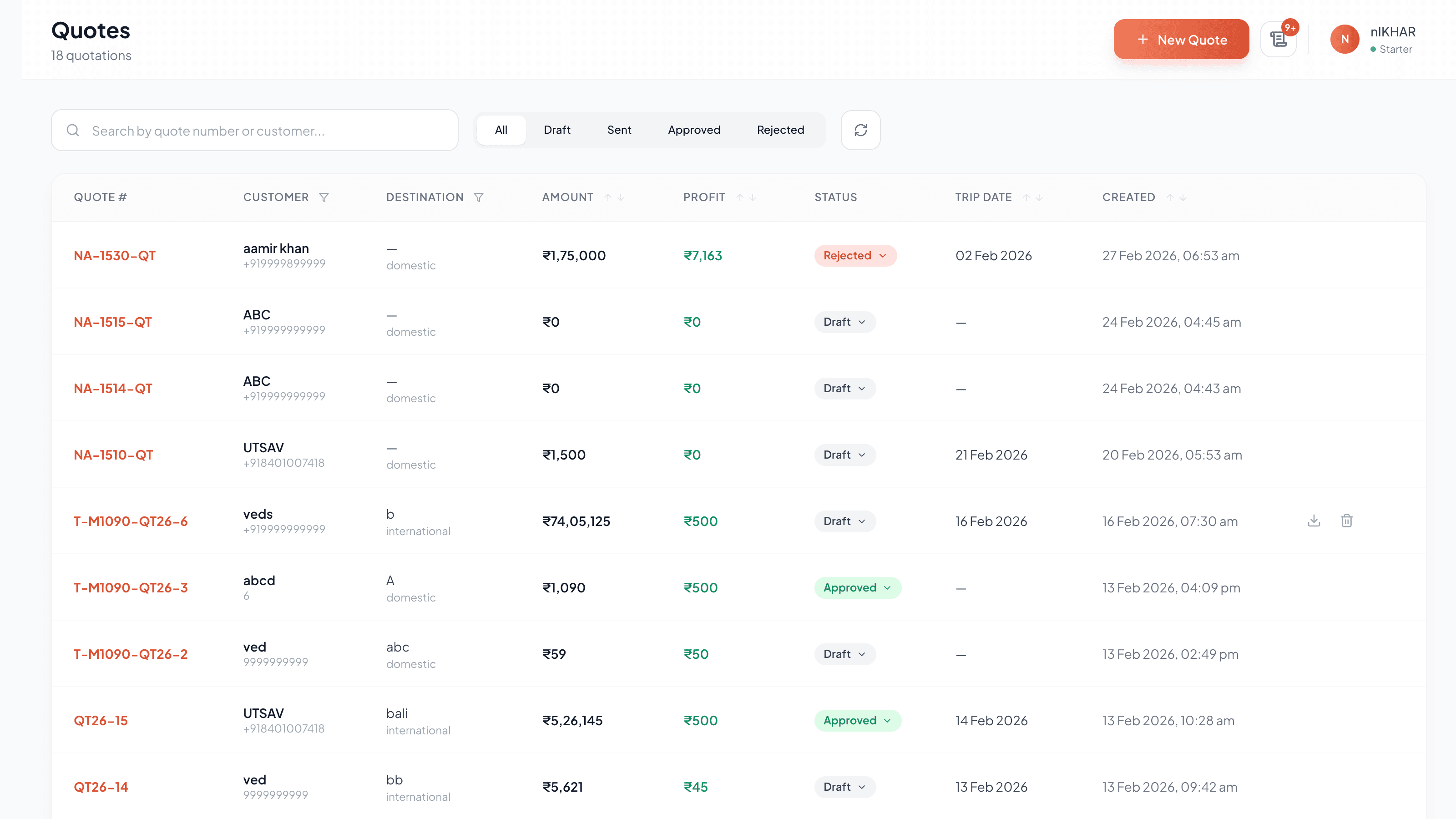Open Draft status dropdown for NA-1515-QT
The image size is (1456, 819).
[844, 322]
